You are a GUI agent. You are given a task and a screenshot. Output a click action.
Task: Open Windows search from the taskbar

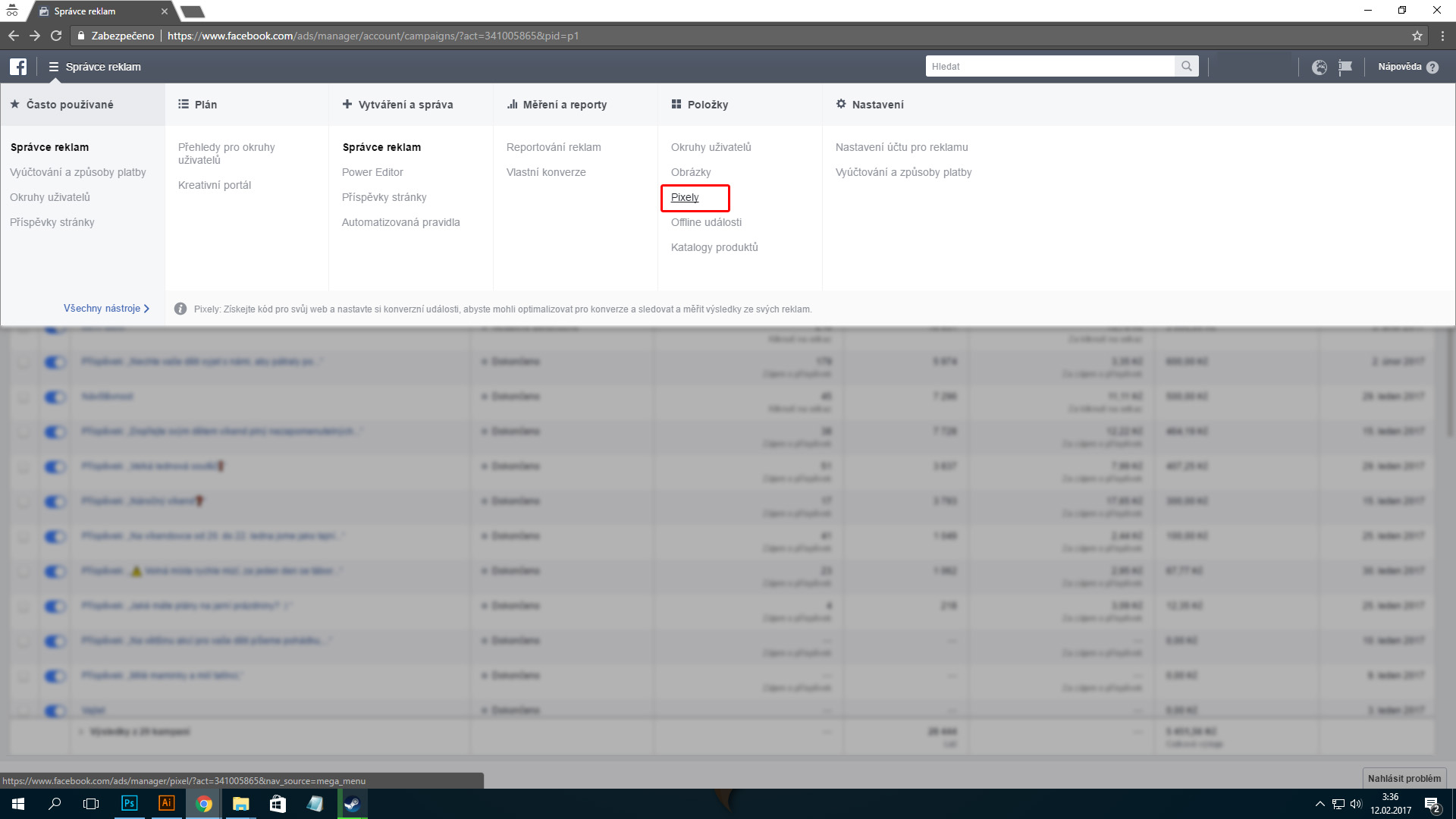55,804
